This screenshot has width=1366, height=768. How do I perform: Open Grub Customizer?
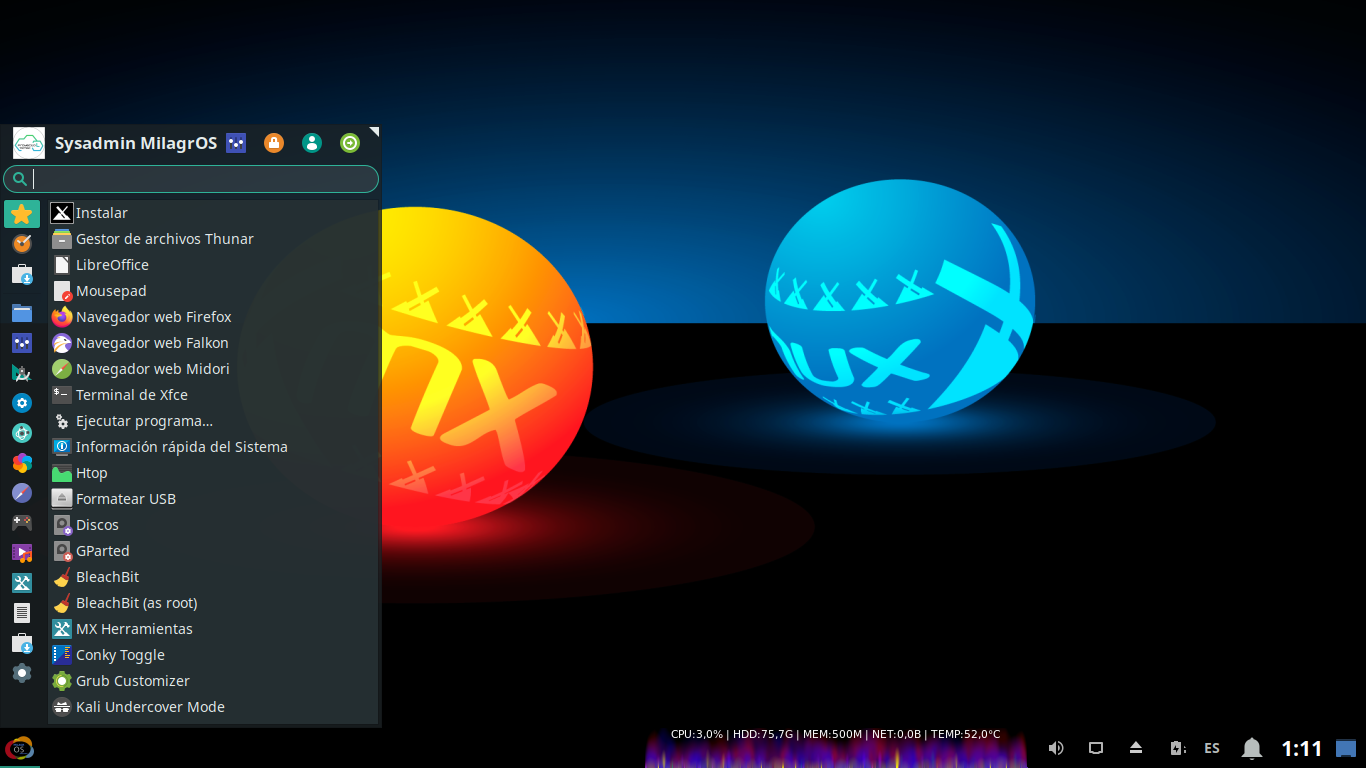point(132,681)
